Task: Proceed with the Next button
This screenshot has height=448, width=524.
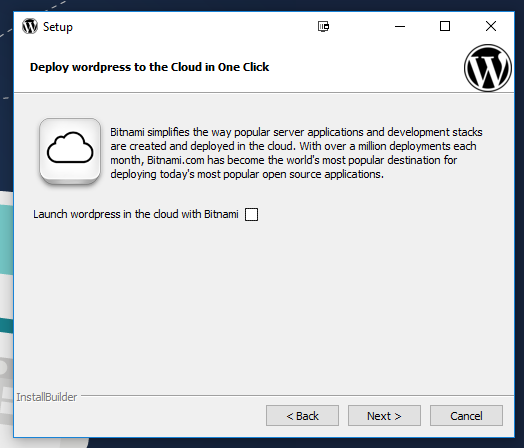Action: (384, 416)
